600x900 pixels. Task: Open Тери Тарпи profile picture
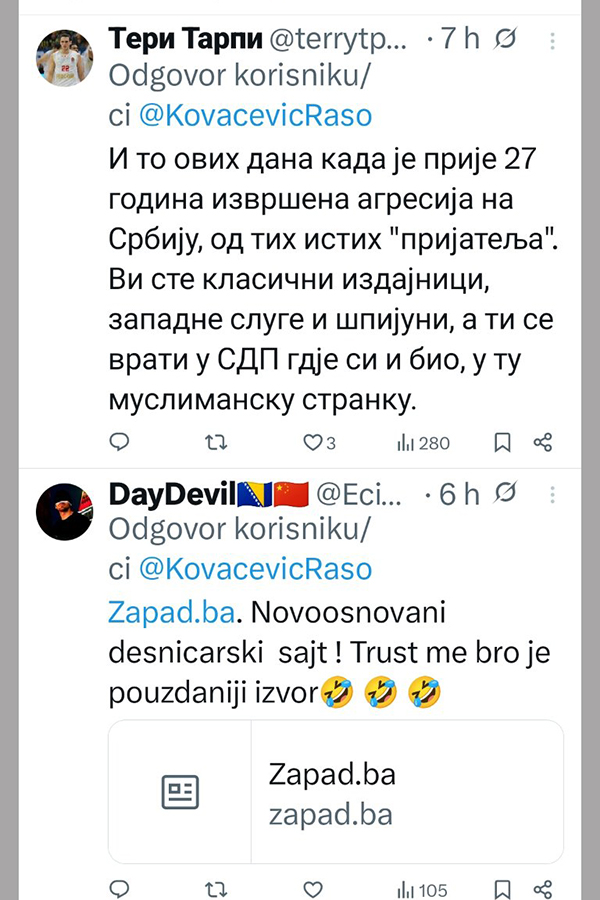(64, 57)
